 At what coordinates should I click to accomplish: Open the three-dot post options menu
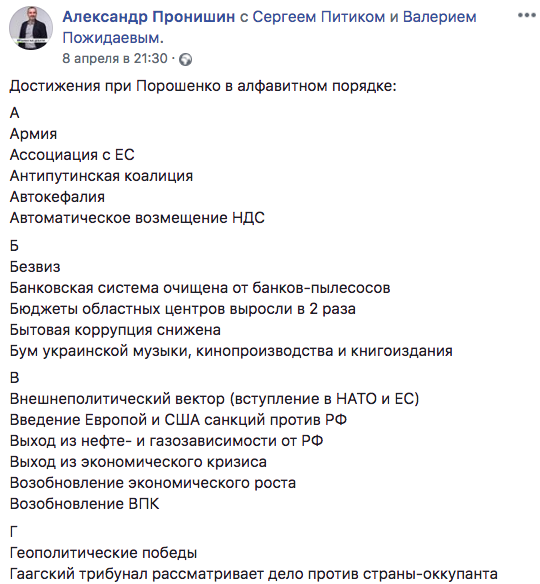[526, 16]
